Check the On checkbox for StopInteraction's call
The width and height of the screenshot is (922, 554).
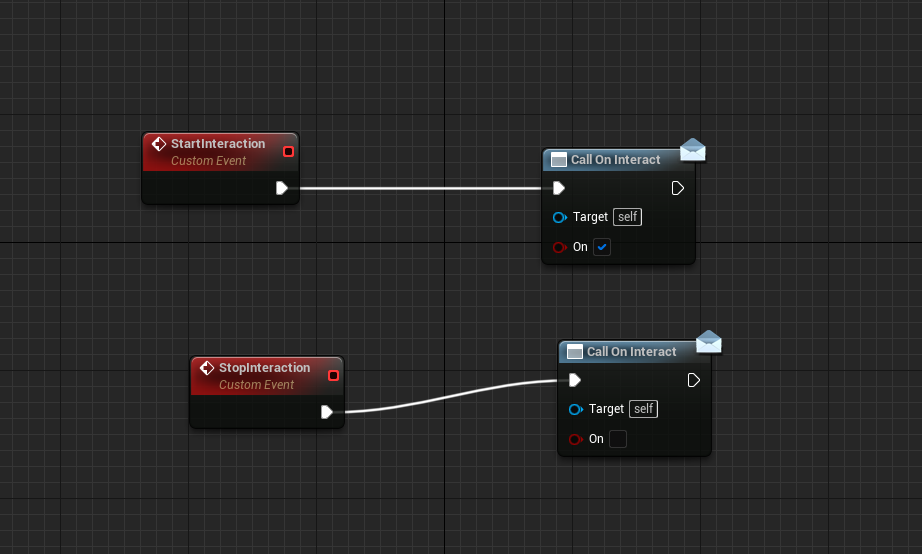pyautogui.click(x=617, y=439)
